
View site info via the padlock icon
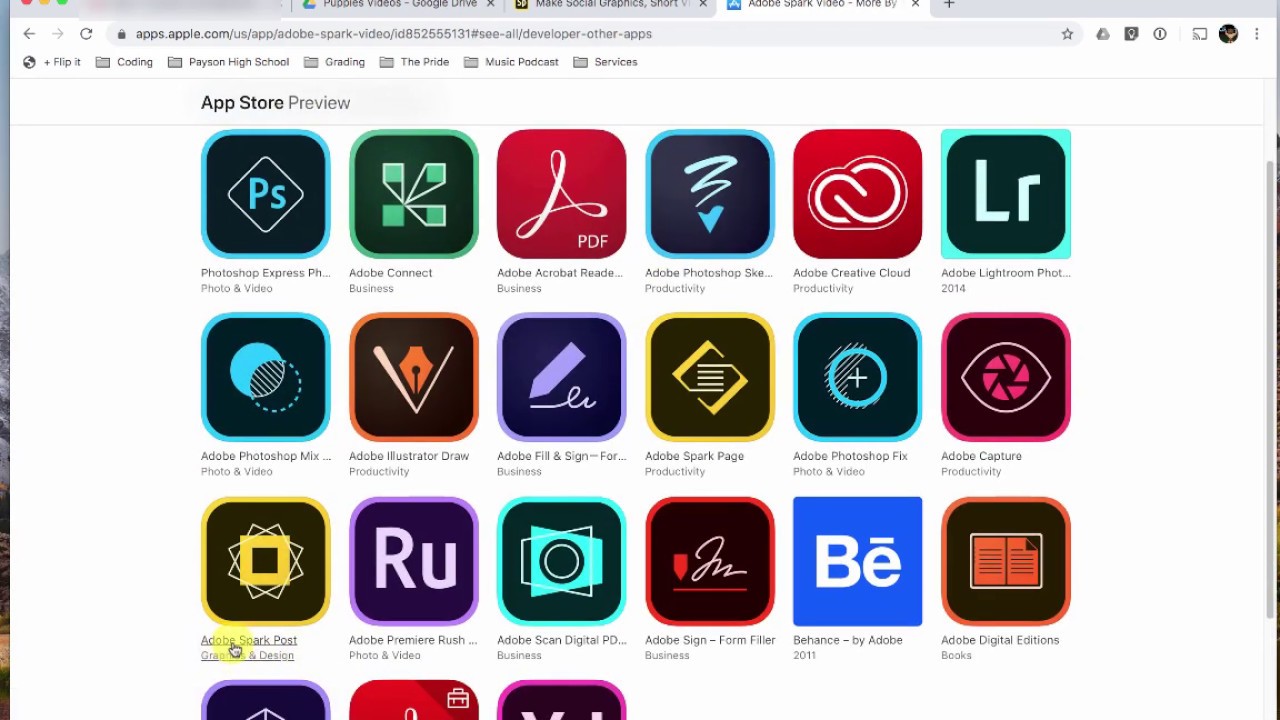coord(121,34)
